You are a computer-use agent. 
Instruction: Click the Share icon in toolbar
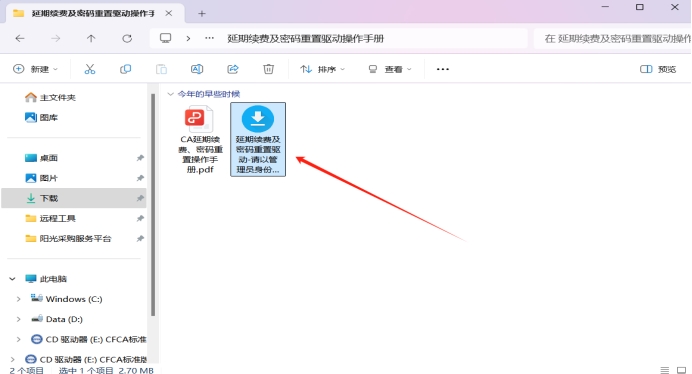tap(233, 69)
